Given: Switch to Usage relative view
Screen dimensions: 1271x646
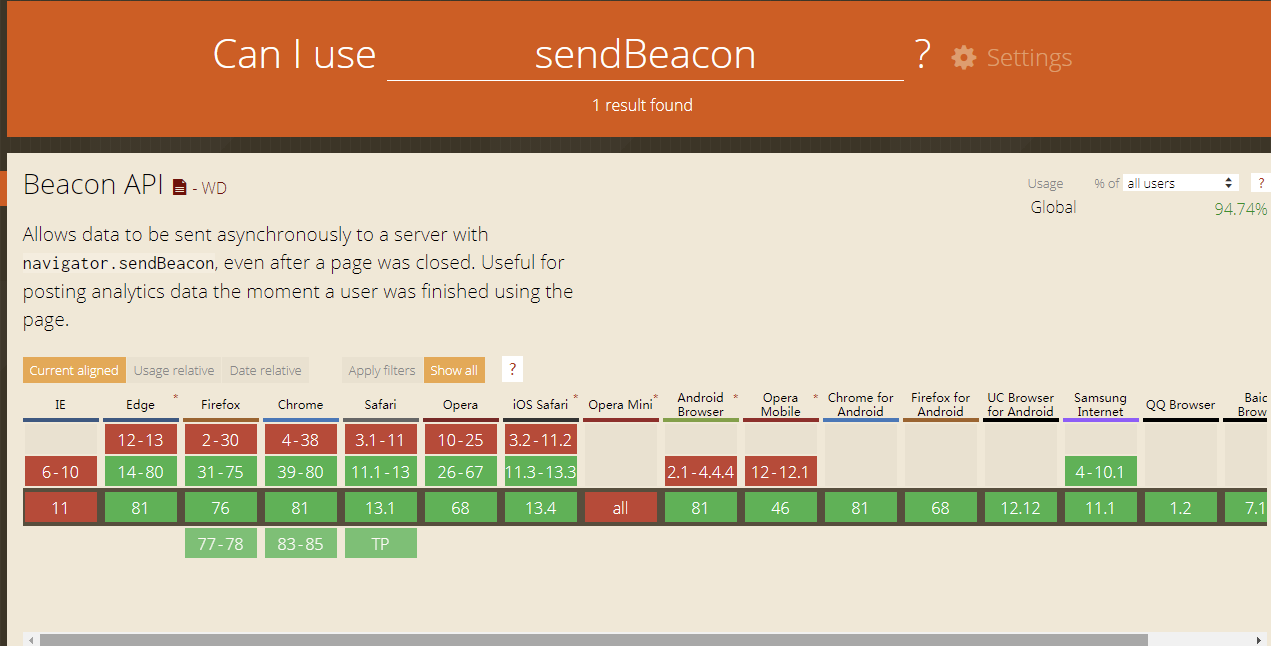Looking at the screenshot, I should pos(174,370).
